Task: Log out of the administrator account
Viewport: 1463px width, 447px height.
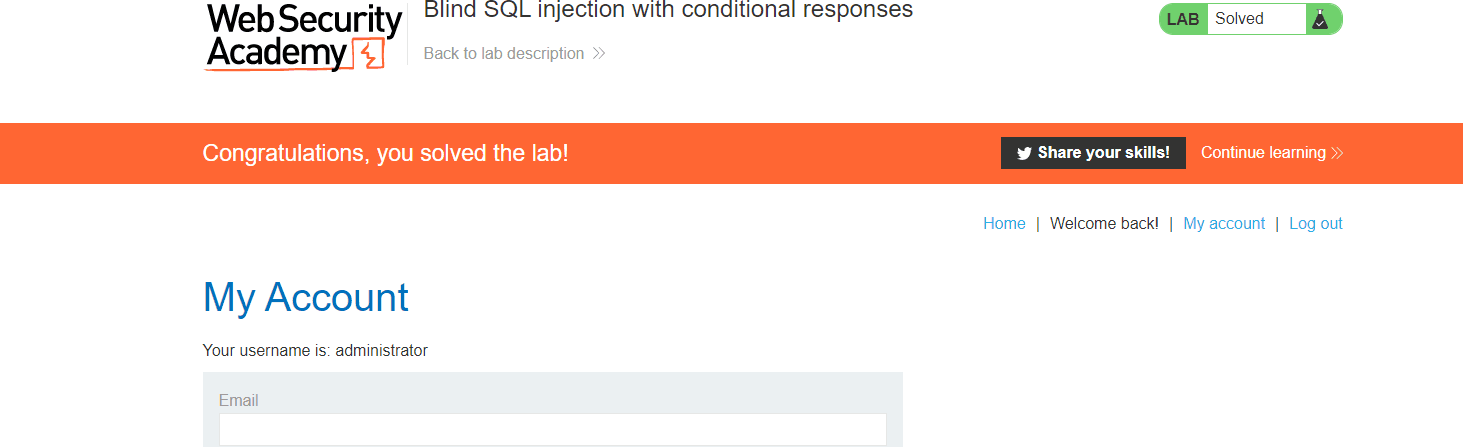Action: click(x=1316, y=224)
